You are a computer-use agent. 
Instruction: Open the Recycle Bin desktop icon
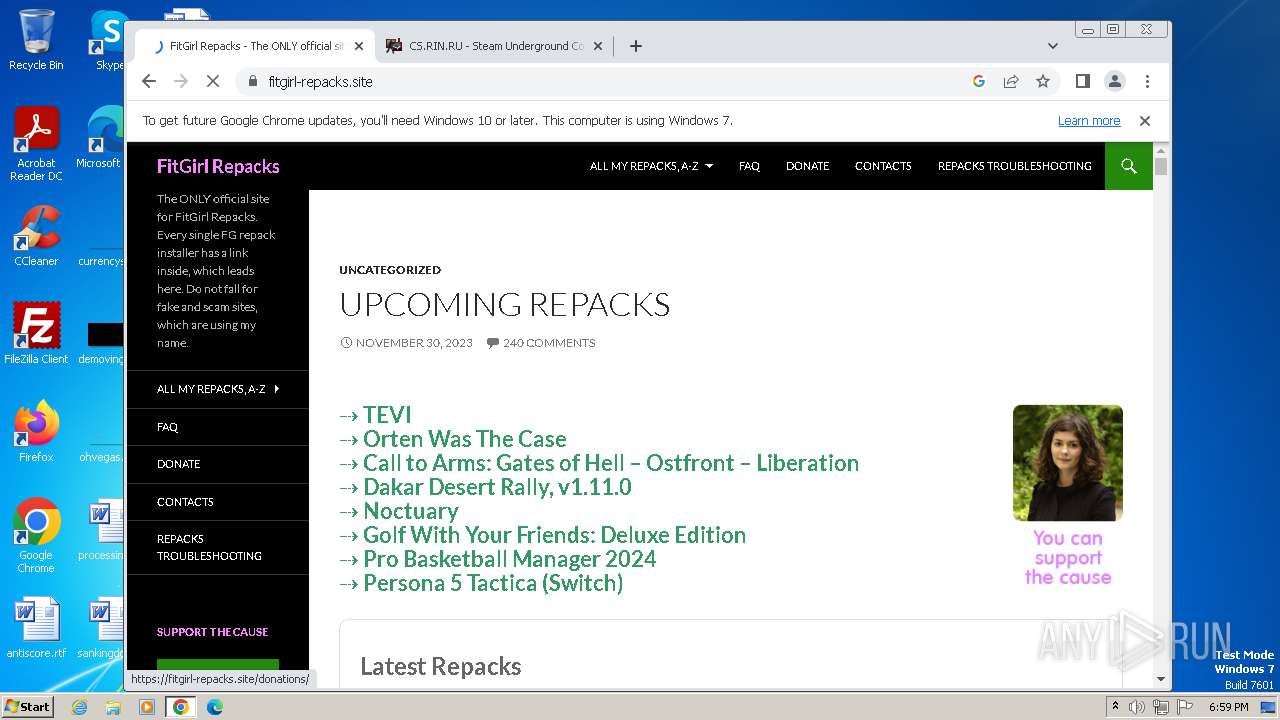point(36,40)
